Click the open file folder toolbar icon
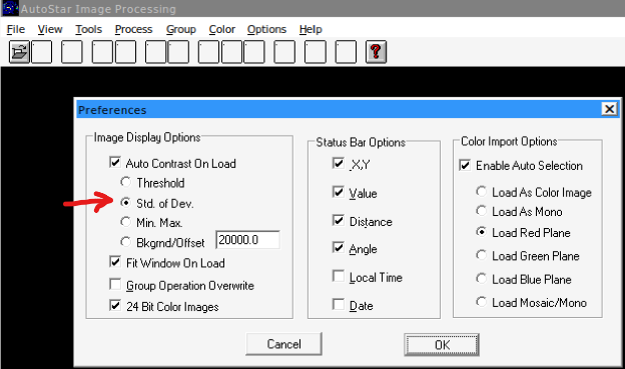625x369 pixels. 19,52
